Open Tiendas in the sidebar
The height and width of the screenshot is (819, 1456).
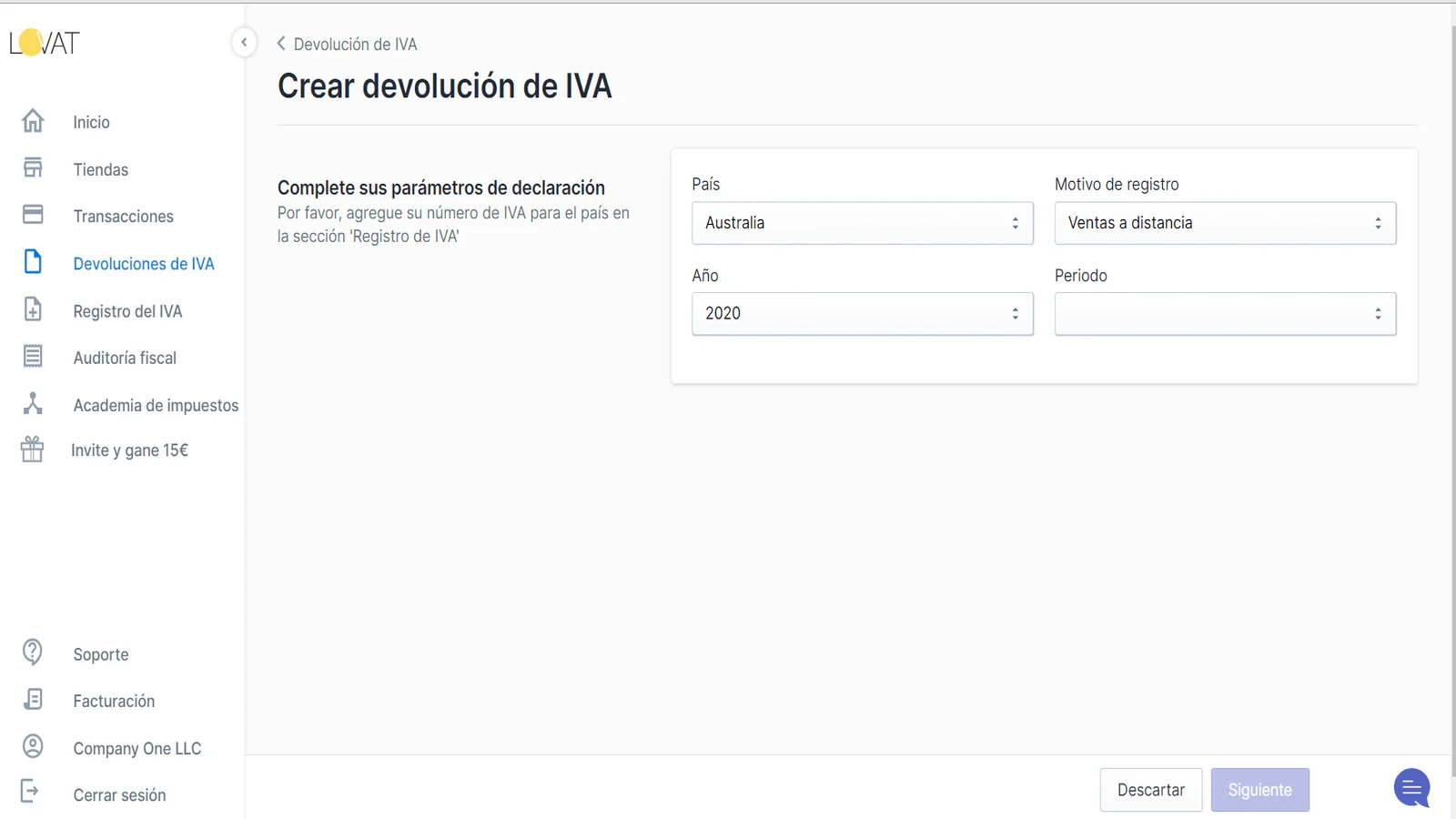point(100,169)
